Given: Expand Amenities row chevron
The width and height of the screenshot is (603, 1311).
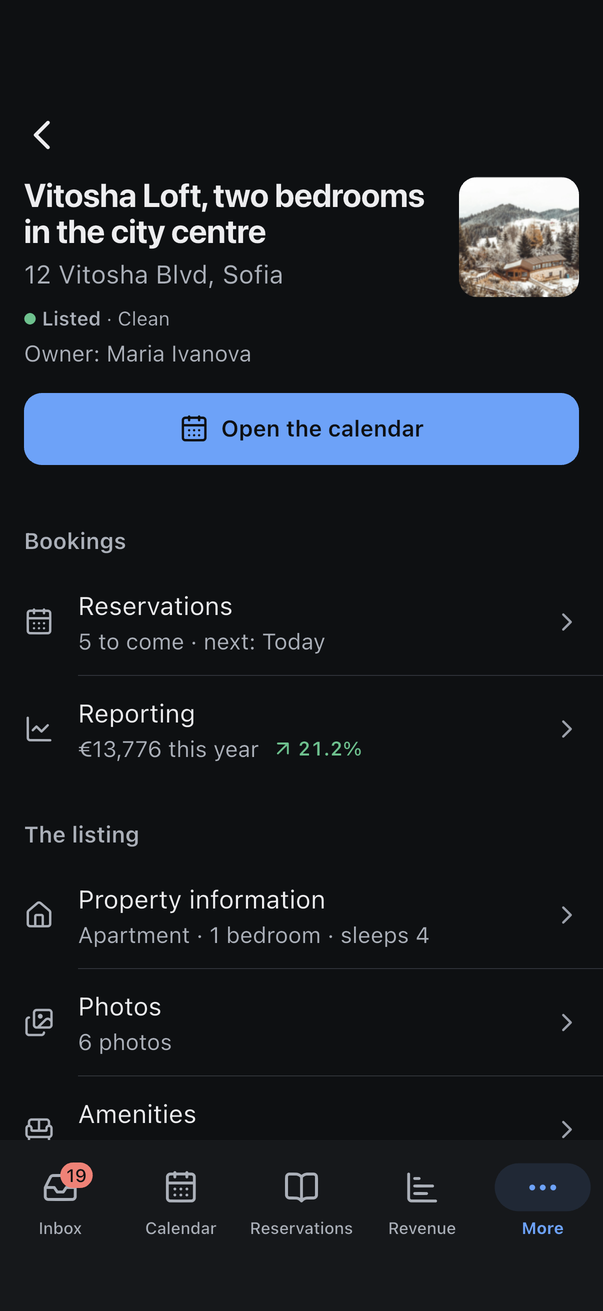Looking at the screenshot, I should (x=567, y=1129).
